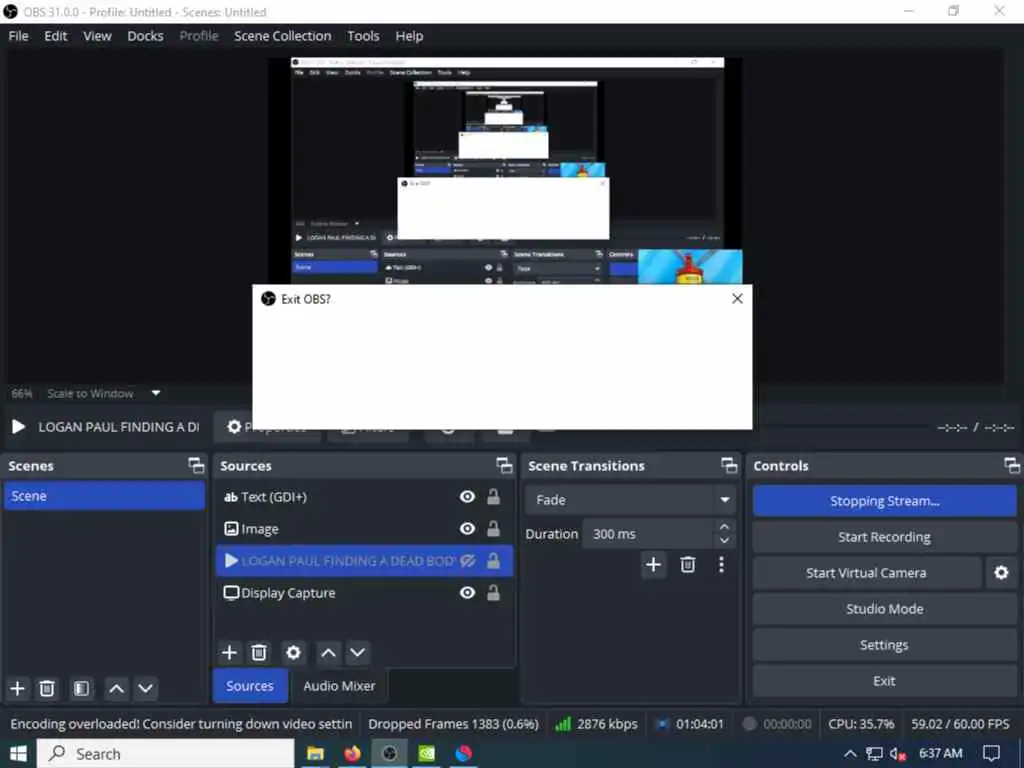This screenshot has height=768, width=1024.
Task: Show hidden system tray icons
Action: click(850, 754)
